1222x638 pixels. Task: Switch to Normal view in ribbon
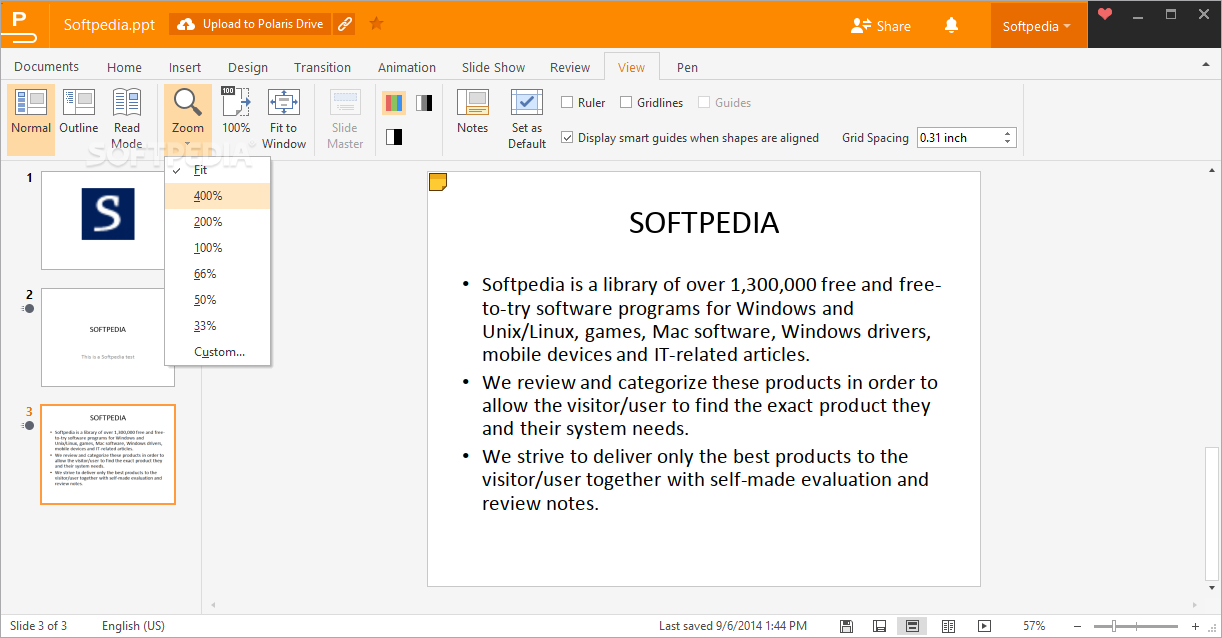coord(31,119)
